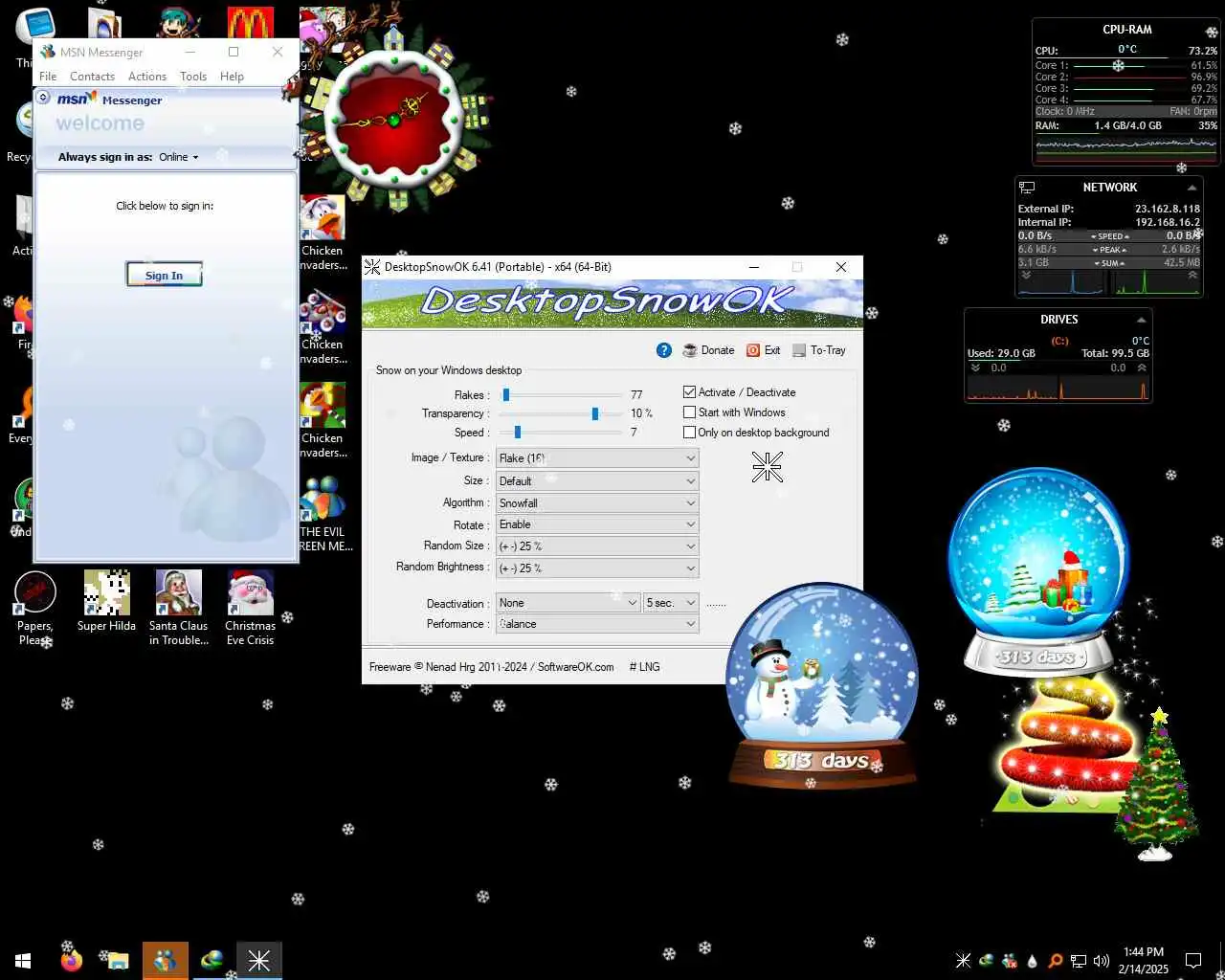Open the Random Size dropdown
Screen dimensions: 1225x980
point(597,546)
